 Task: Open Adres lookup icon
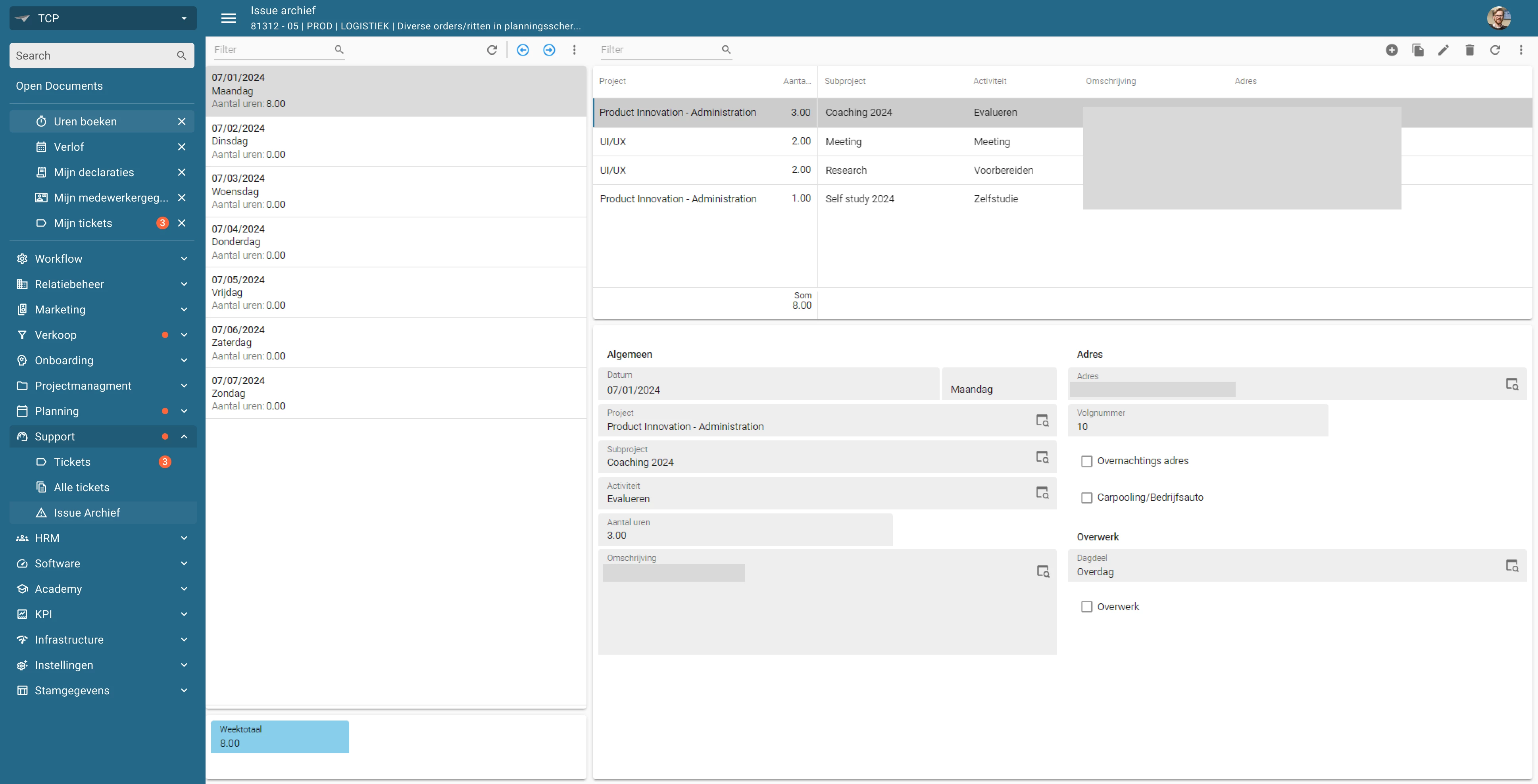click(1512, 384)
